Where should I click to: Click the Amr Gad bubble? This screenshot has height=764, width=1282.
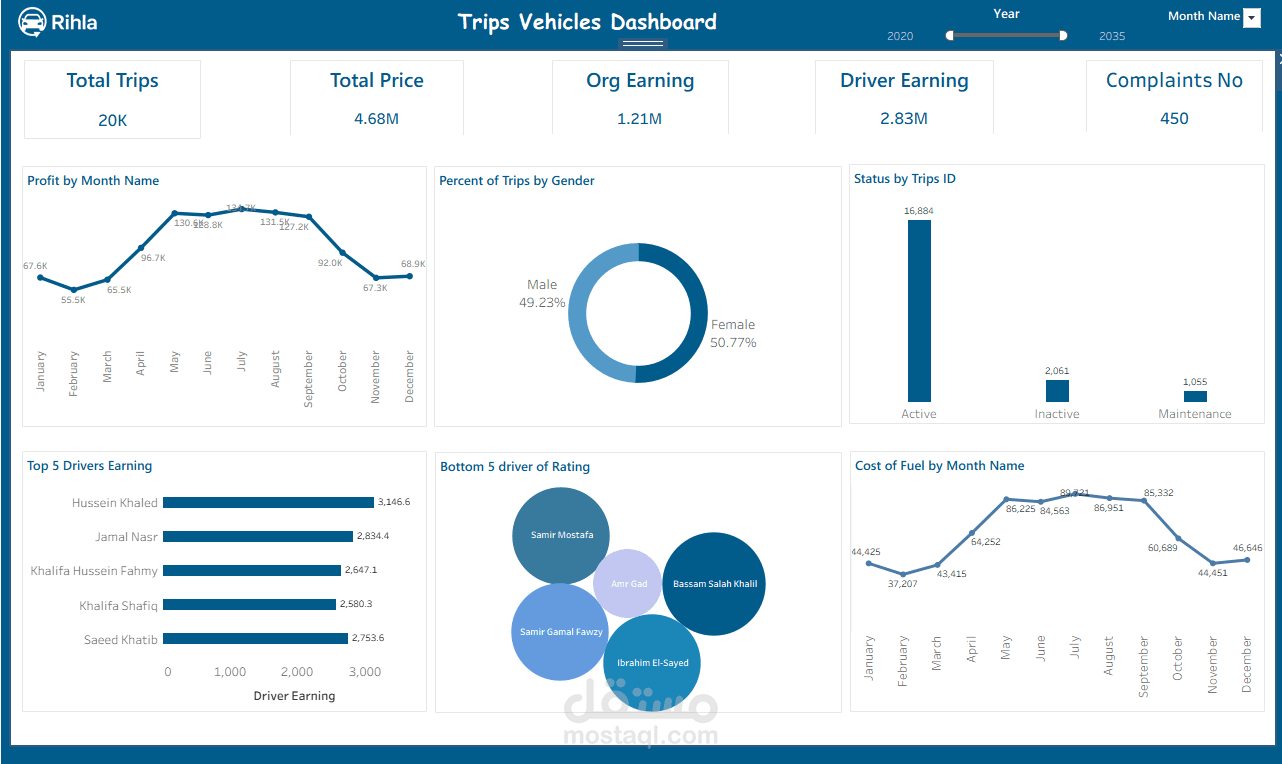[628, 583]
